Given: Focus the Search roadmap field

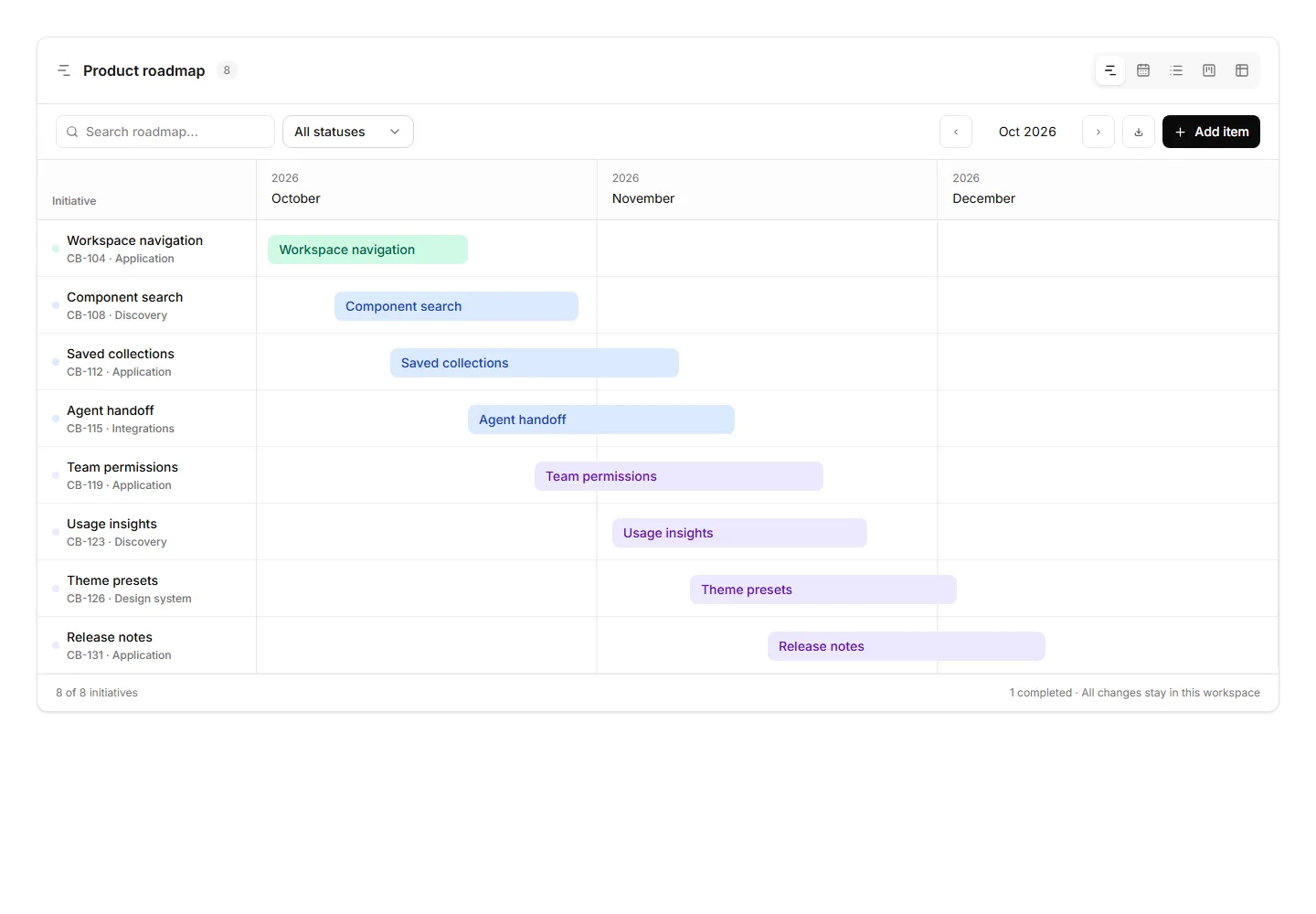Looking at the screenshot, I should [165, 132].
